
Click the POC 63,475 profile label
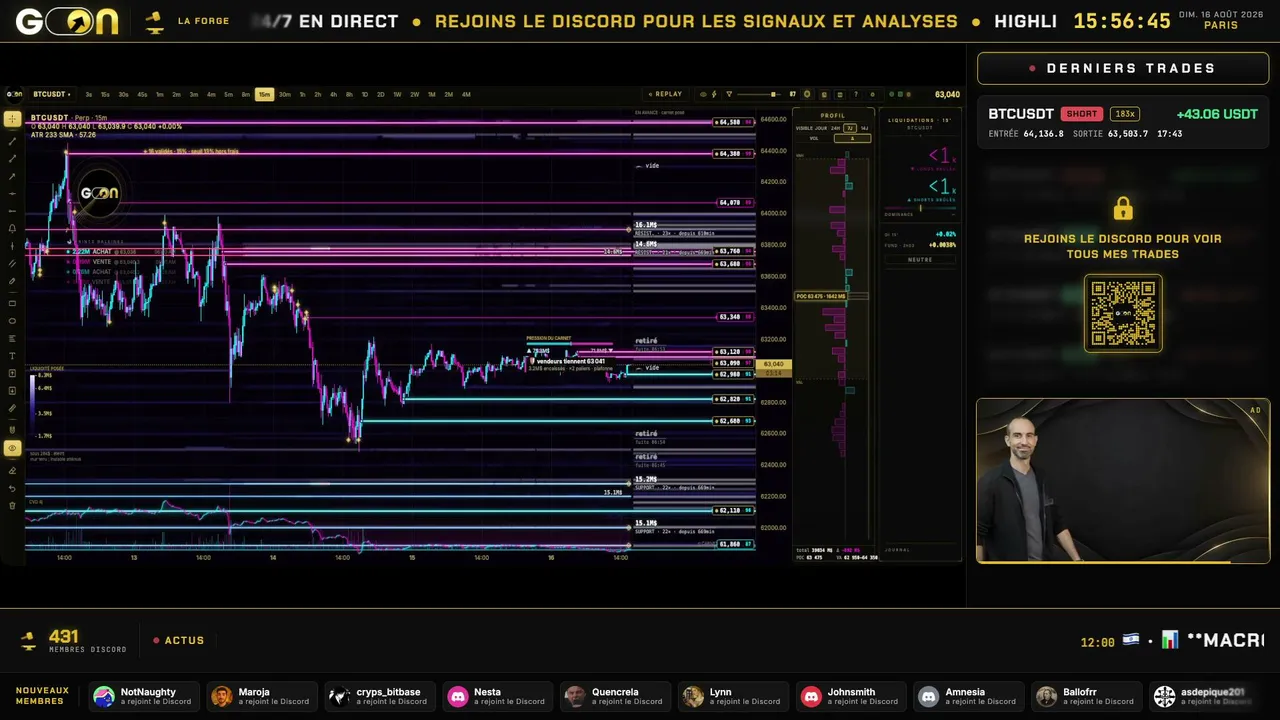click(x=820, y=296)
